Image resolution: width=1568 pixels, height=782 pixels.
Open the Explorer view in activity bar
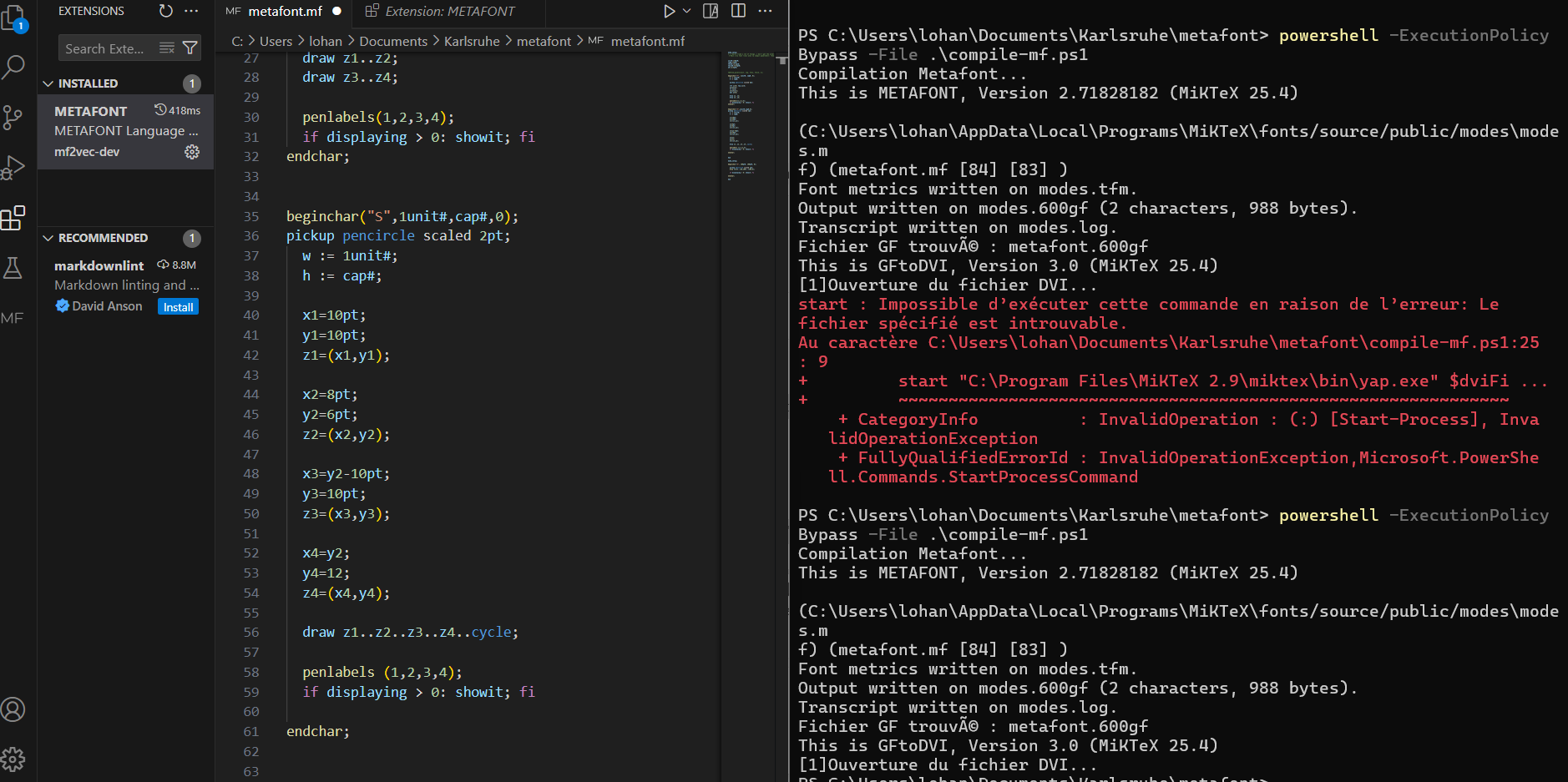[14, 17]
